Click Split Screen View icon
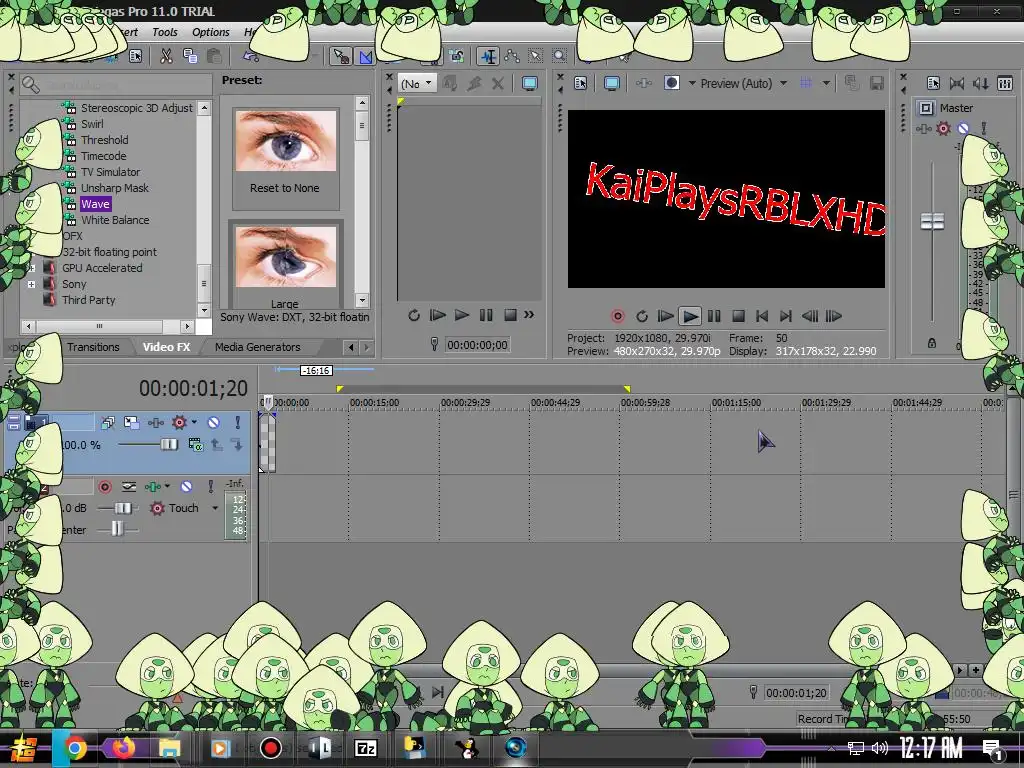Image resolution: width=1024 pixels, height=768 pixels. [x=671, y=83]
